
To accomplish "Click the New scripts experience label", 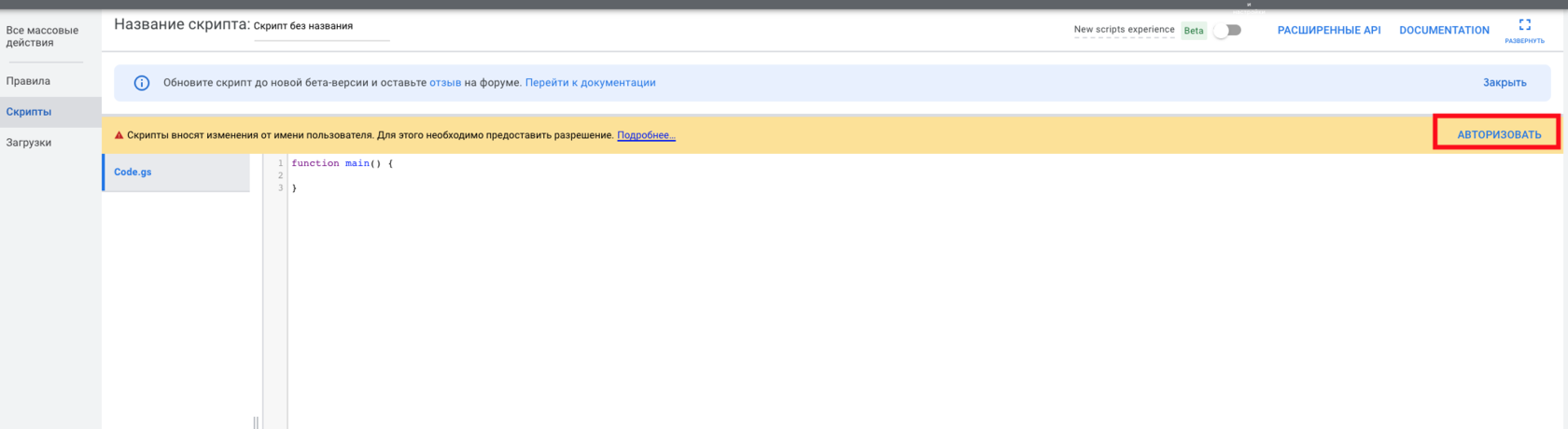I will 1124,30.
